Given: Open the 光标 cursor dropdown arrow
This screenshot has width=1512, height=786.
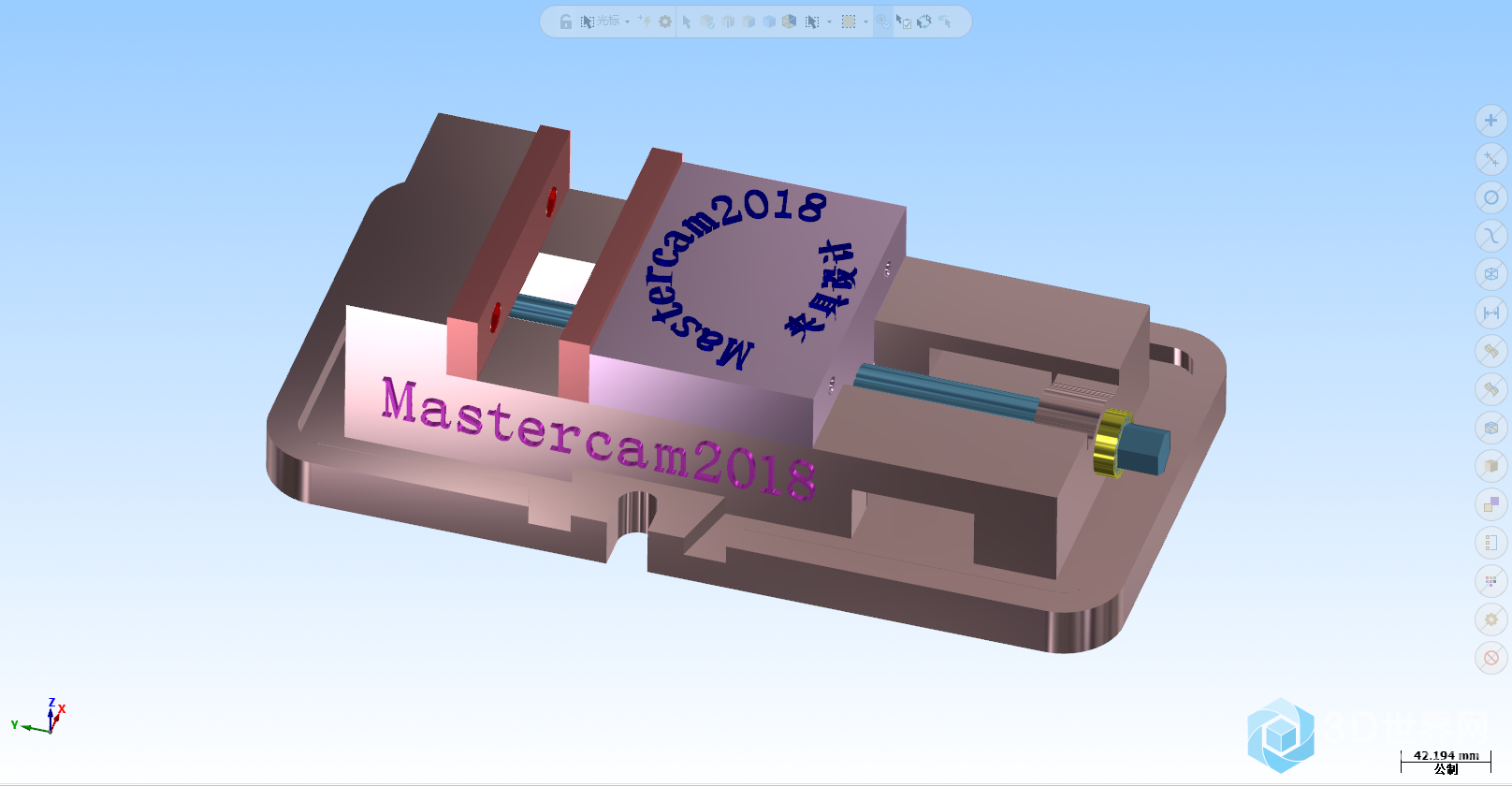Looking at the screenshot, I should 627,22.
